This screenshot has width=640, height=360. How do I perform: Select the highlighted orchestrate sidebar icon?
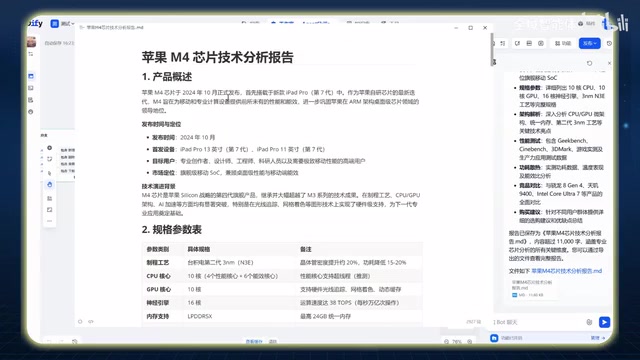click(31, 76)
